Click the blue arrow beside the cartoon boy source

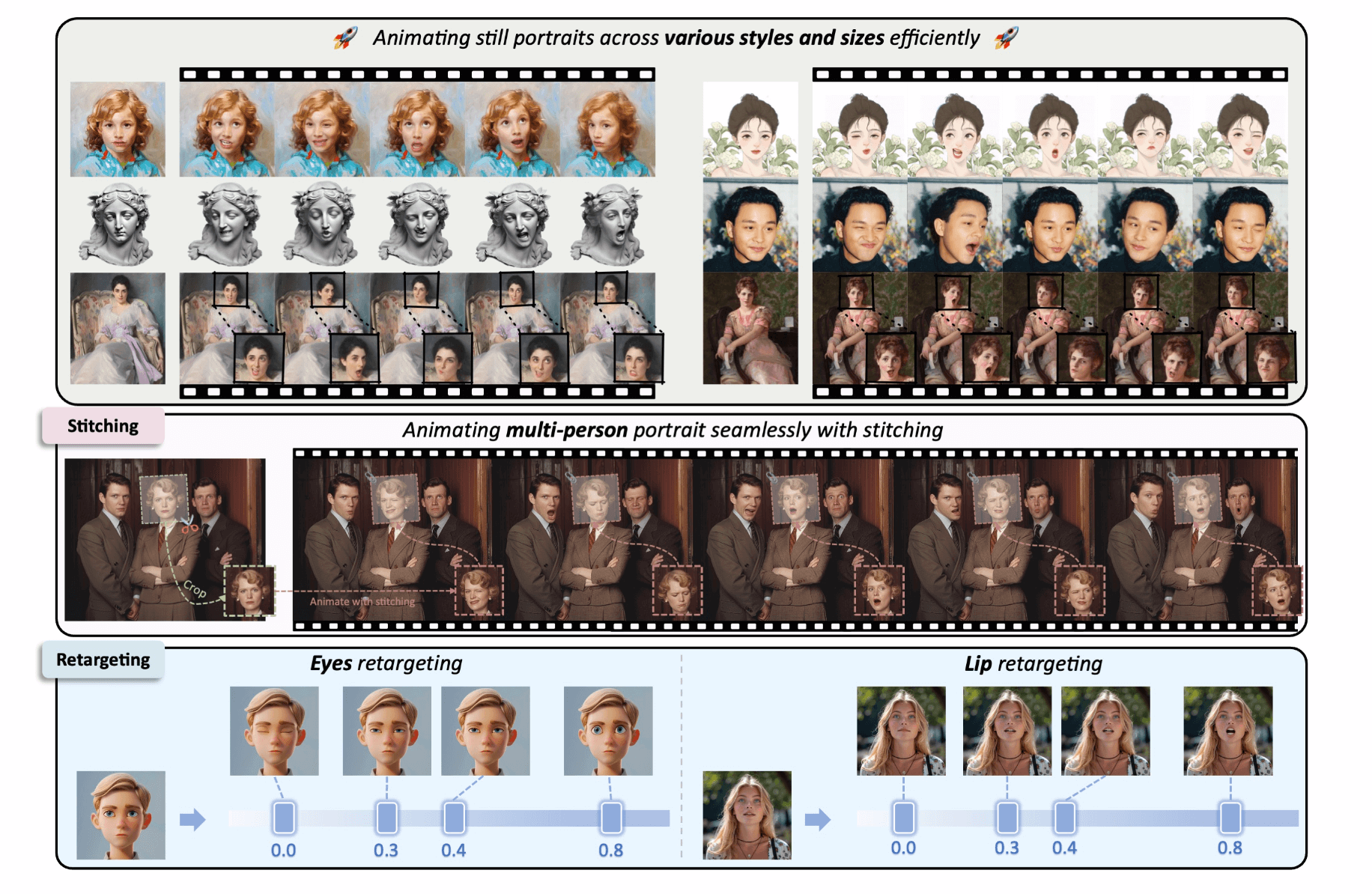pos(192,819)
